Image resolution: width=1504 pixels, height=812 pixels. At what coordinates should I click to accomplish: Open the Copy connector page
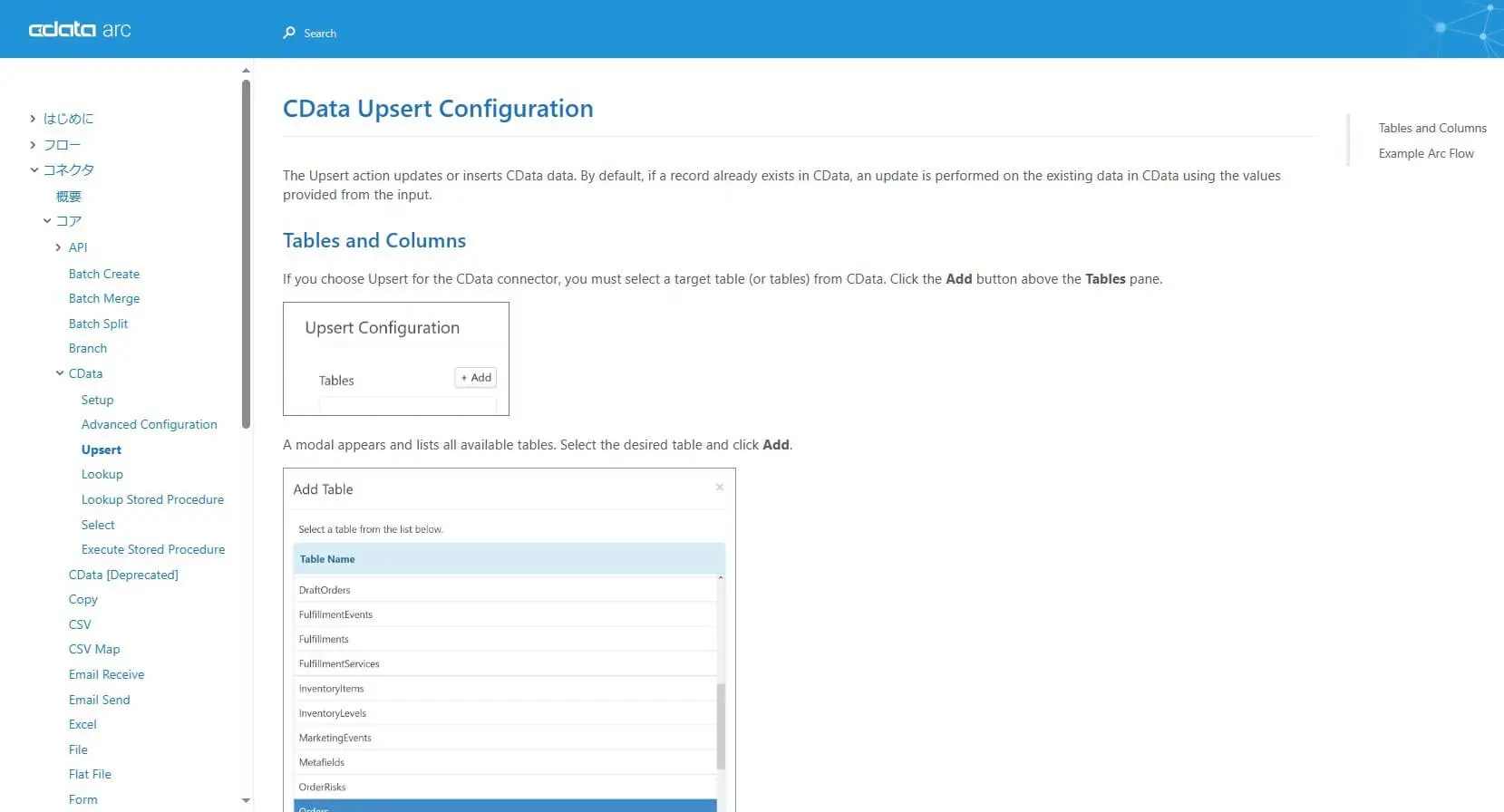83,599
